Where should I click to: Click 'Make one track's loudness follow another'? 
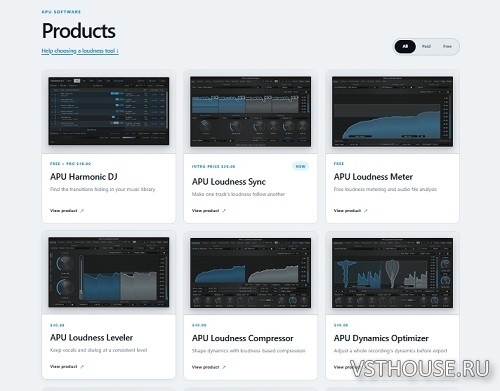click(x=238, y=194)
